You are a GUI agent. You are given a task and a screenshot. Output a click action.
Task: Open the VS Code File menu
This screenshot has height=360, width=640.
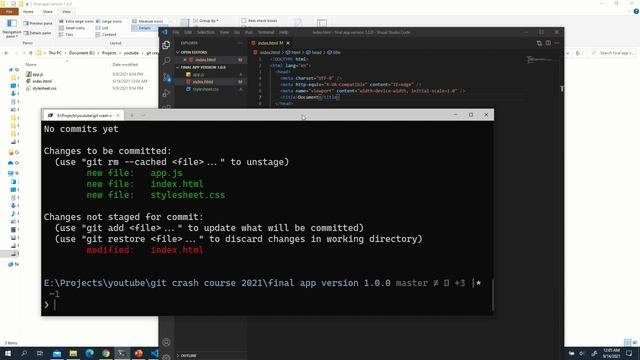click(176, 32)
